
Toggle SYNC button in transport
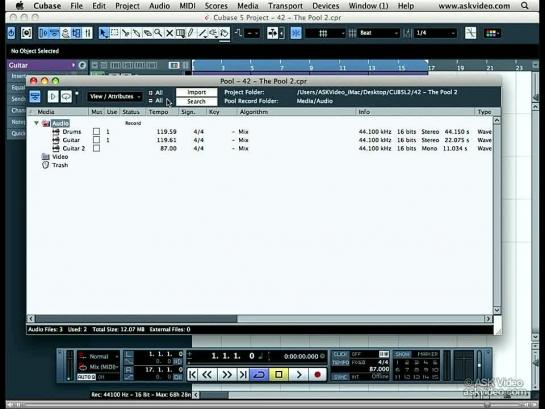click(340, 377)
